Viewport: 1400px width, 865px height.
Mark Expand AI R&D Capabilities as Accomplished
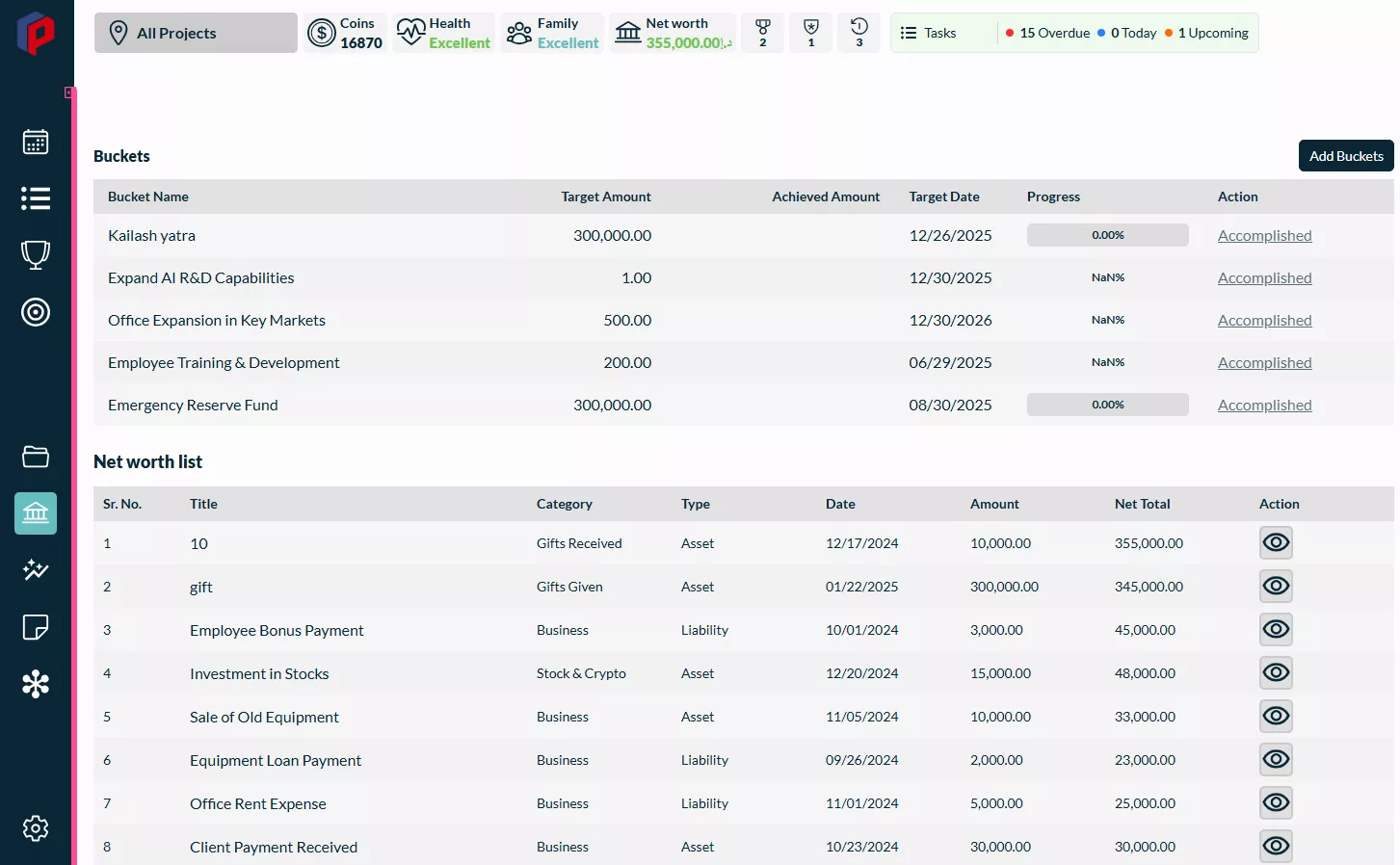(x=1264, y=277)
